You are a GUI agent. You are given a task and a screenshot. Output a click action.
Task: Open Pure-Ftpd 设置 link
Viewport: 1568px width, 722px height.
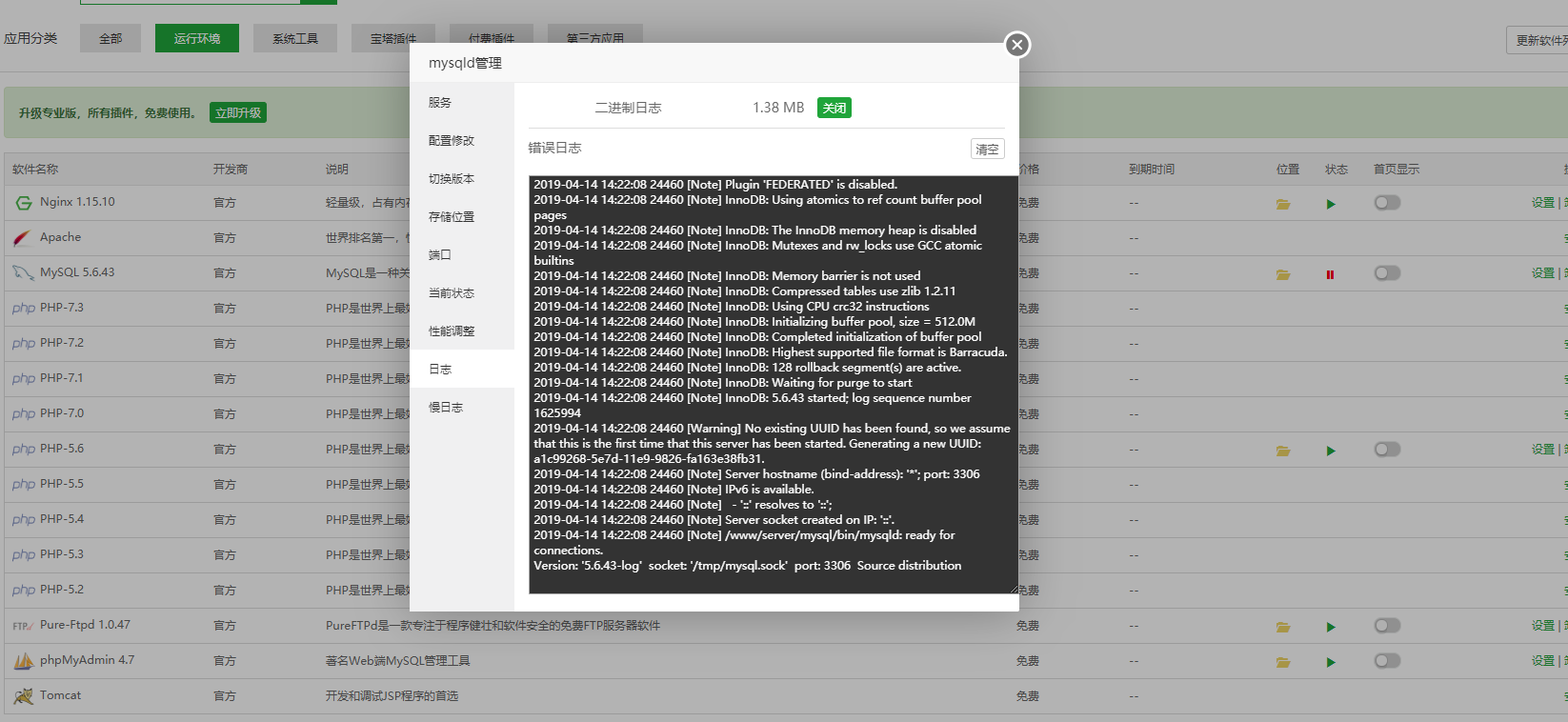point(1543,626)
